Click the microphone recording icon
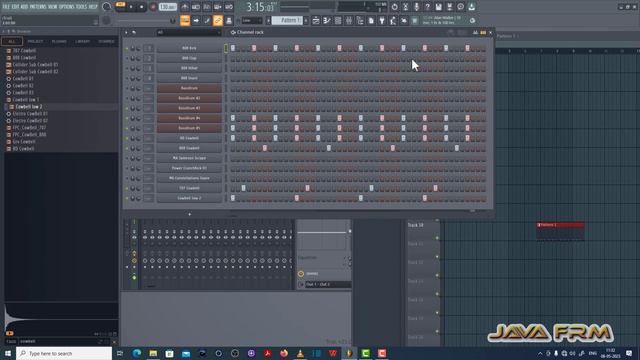The height and width of the screenshot is (360, 640). (416, 7)
